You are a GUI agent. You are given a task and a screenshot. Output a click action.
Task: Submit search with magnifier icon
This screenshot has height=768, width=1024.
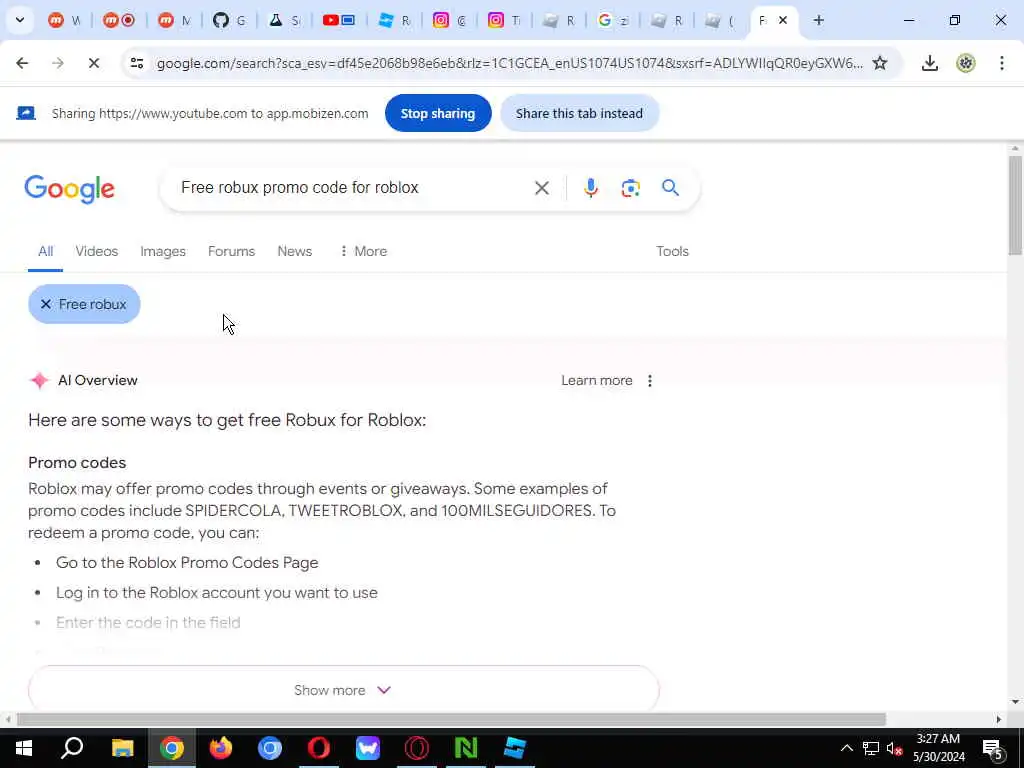tap(670, 188)
